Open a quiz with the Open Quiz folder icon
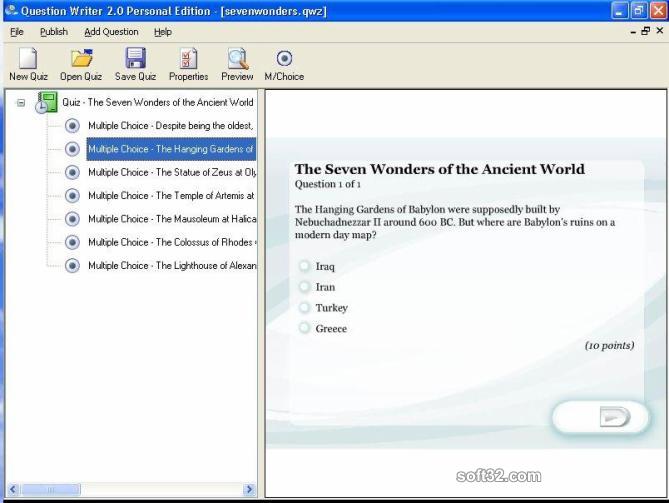 coord(81,58)
